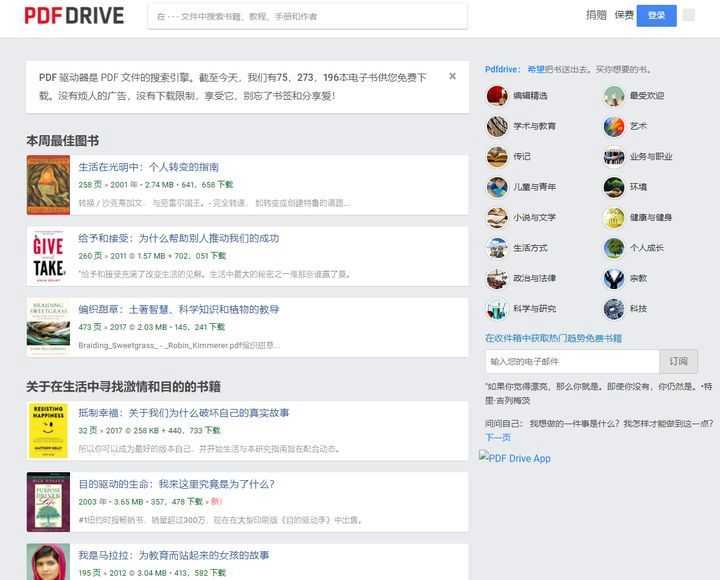720x580 pixels.
Task: Click the Give and Take book cover
Action: coord(48,256)
